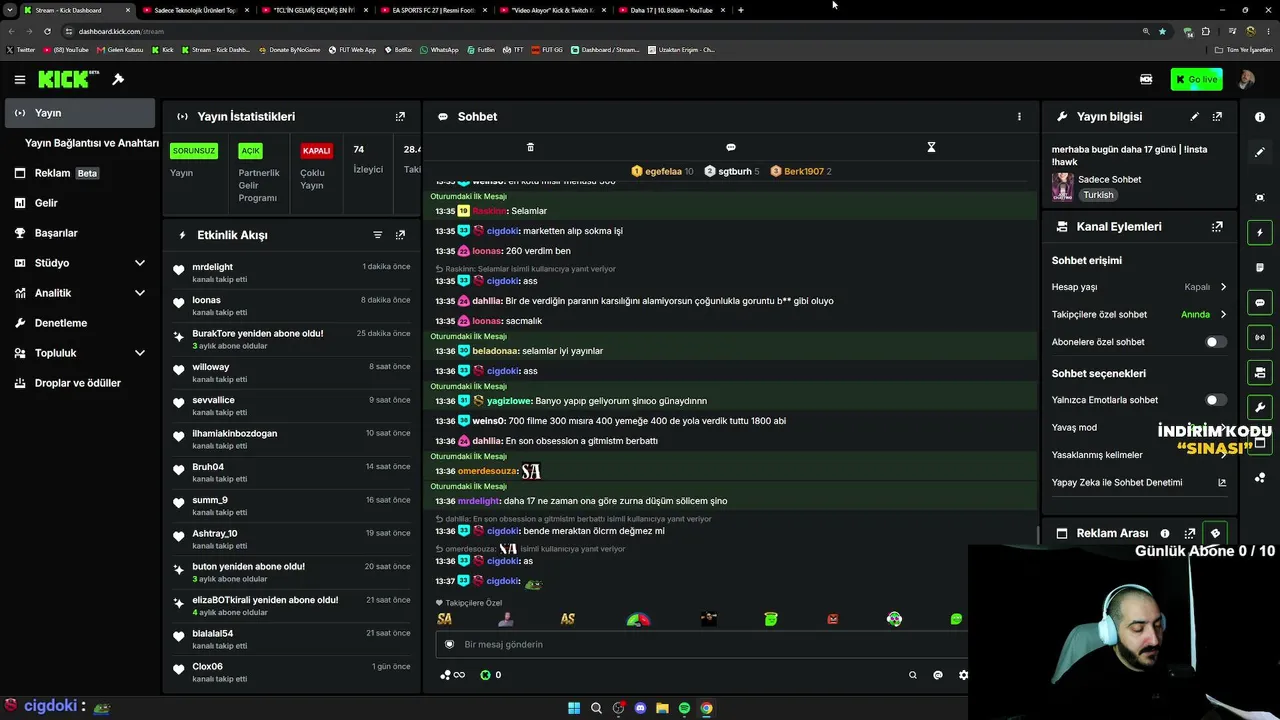Open the Başarılar sidebar item
This screenshot has height=720, width=1280.
pyautogui.click(x=80, y=233)
